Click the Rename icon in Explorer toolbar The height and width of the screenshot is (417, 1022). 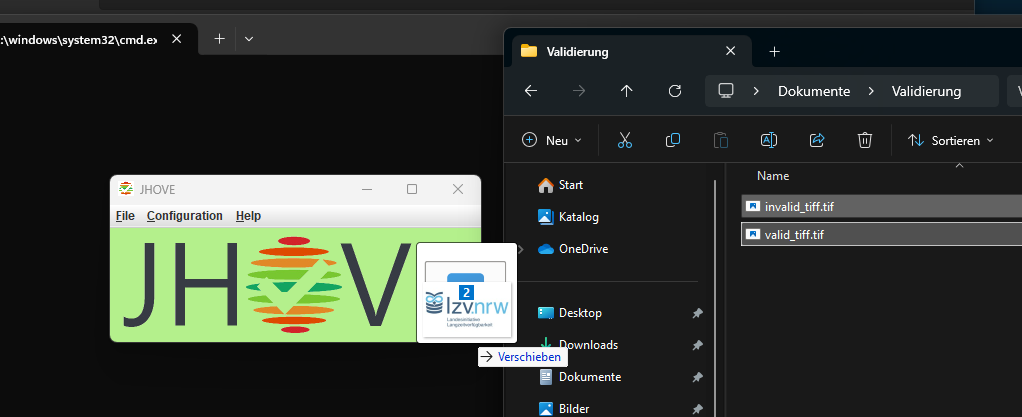[x=769, y=141]
